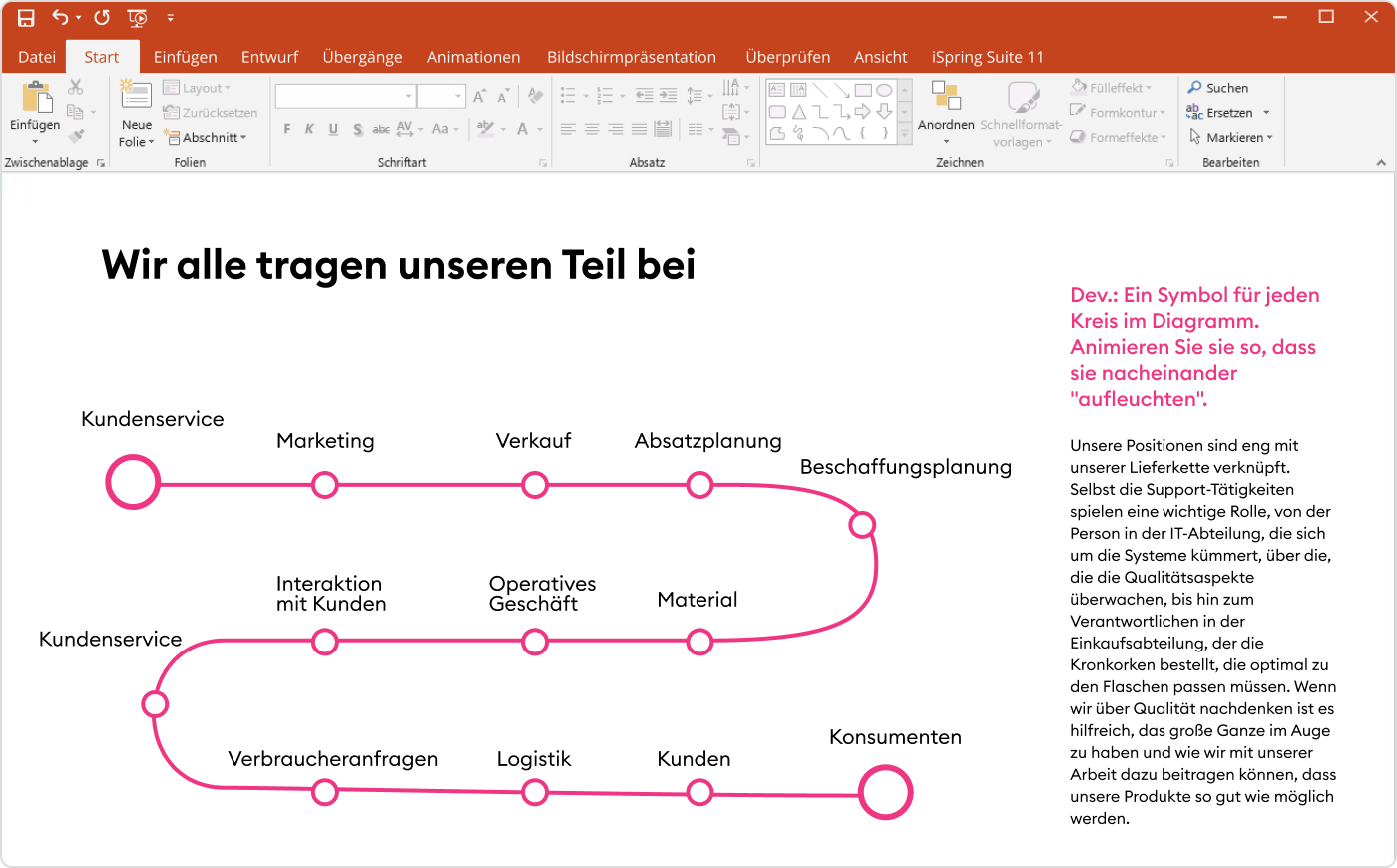This screenshot has height=868, width=1397.
Task: Toggle bold (F) formatting
Action: (x=287, y=129)
